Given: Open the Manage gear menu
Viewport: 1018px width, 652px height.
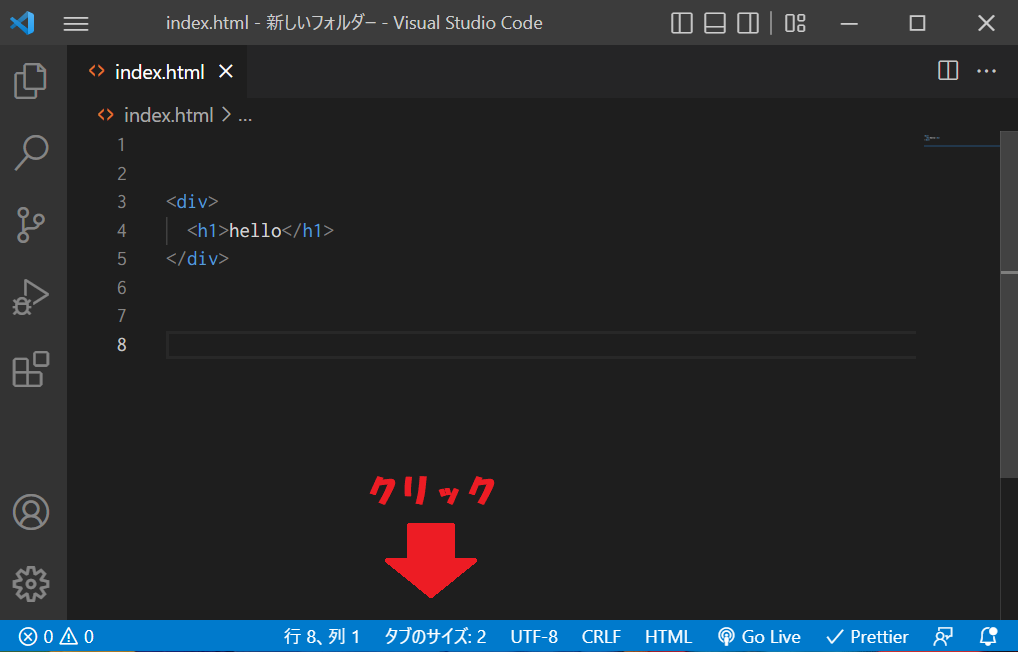Looking at the screenshot, I should (x=31, y=584).
